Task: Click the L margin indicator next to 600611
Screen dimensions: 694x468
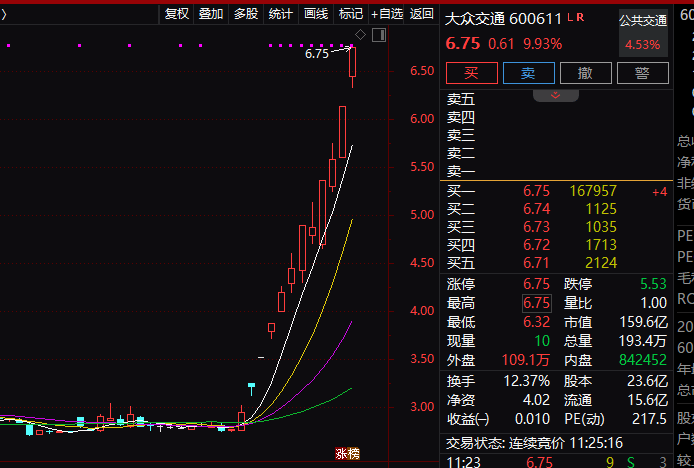Action: tap(570, 18)
